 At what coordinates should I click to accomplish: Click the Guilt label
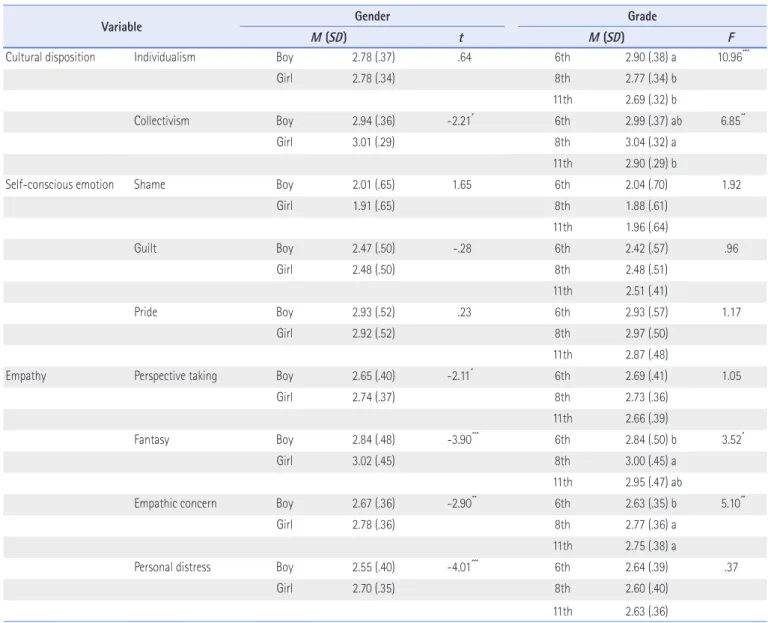pyautogui.click(x=145, y=248)
